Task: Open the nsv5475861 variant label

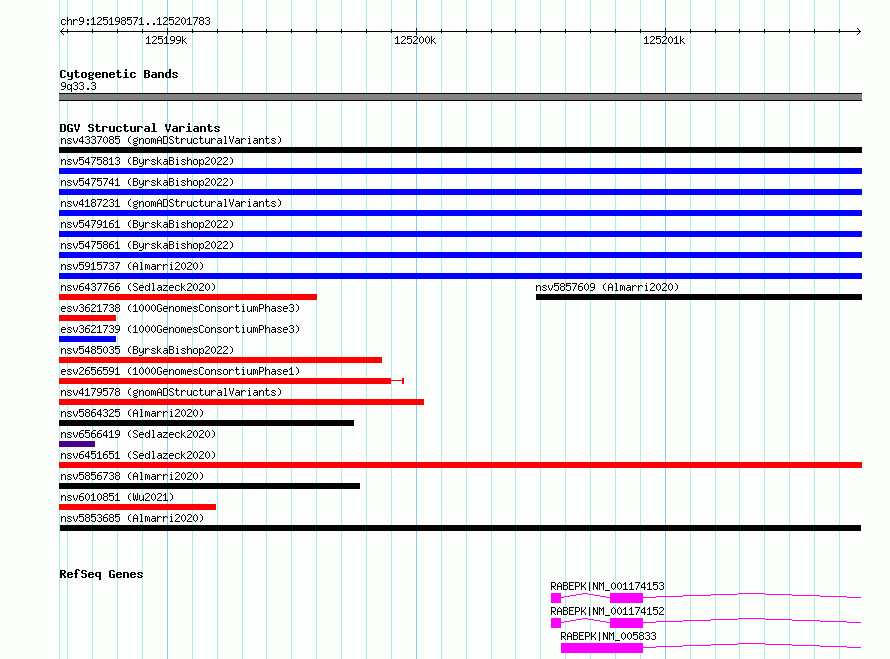Action: coord(147,245)
